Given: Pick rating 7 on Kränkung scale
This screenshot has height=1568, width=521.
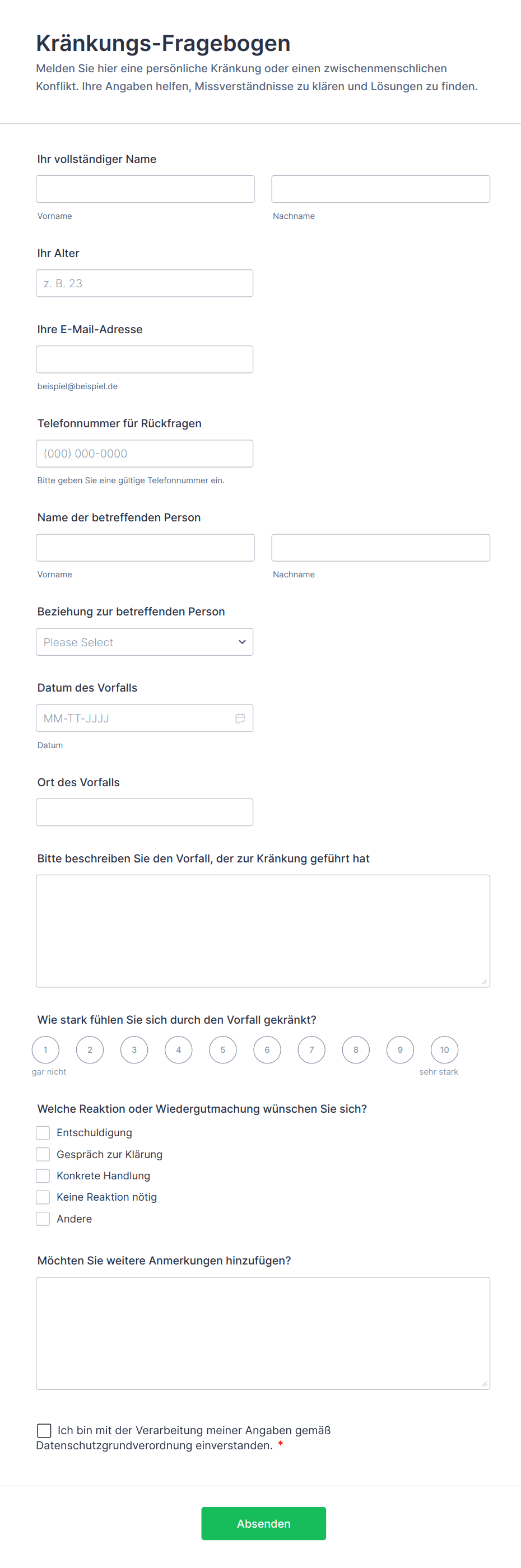Looking at the screenshot, I should [x=311, y=1049].
